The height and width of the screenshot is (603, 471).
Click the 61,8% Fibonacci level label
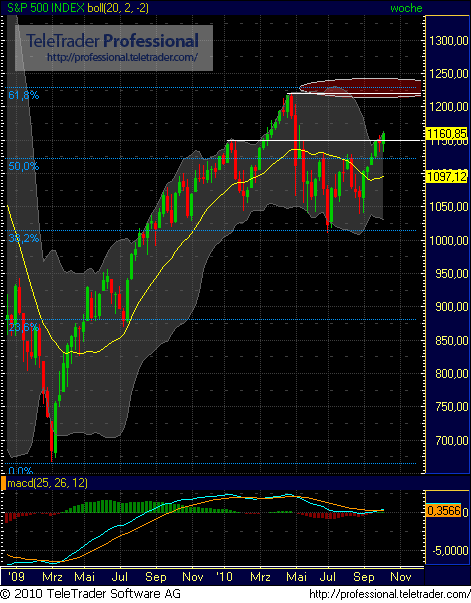pyautogui.click(x=24, y=95)
